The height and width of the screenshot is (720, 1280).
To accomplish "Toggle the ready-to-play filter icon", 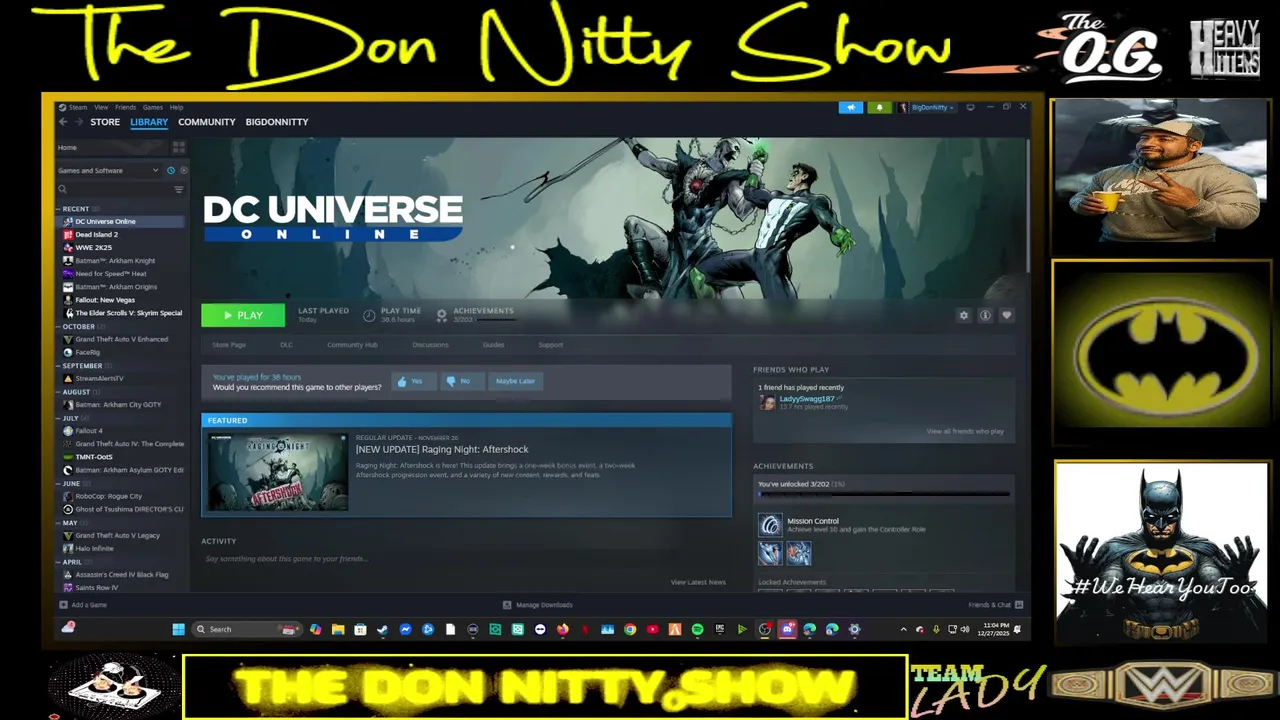I will pyautogui.click(x=183, y=170).
